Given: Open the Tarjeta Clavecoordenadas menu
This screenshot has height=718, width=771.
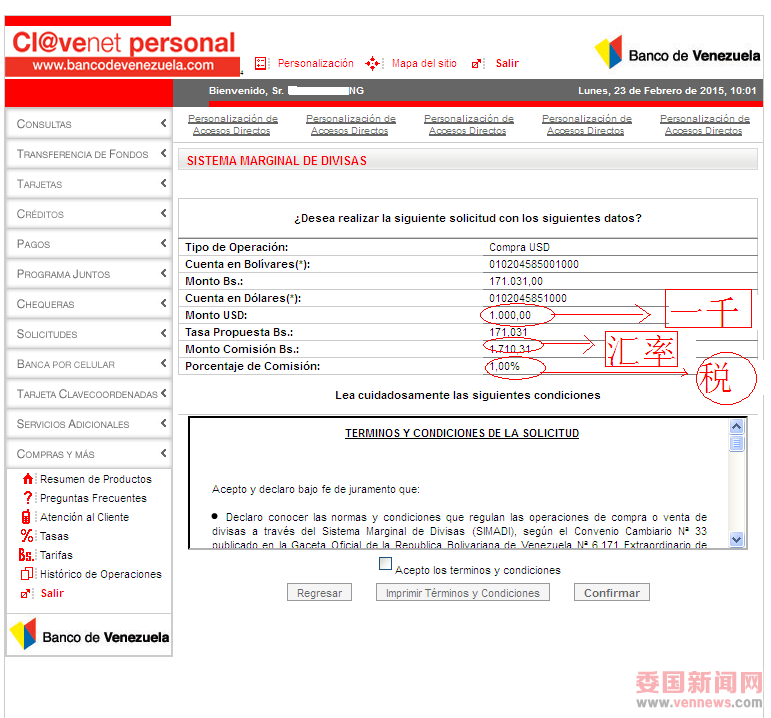Looking at the screenshot, I should [x=89, y=394].
